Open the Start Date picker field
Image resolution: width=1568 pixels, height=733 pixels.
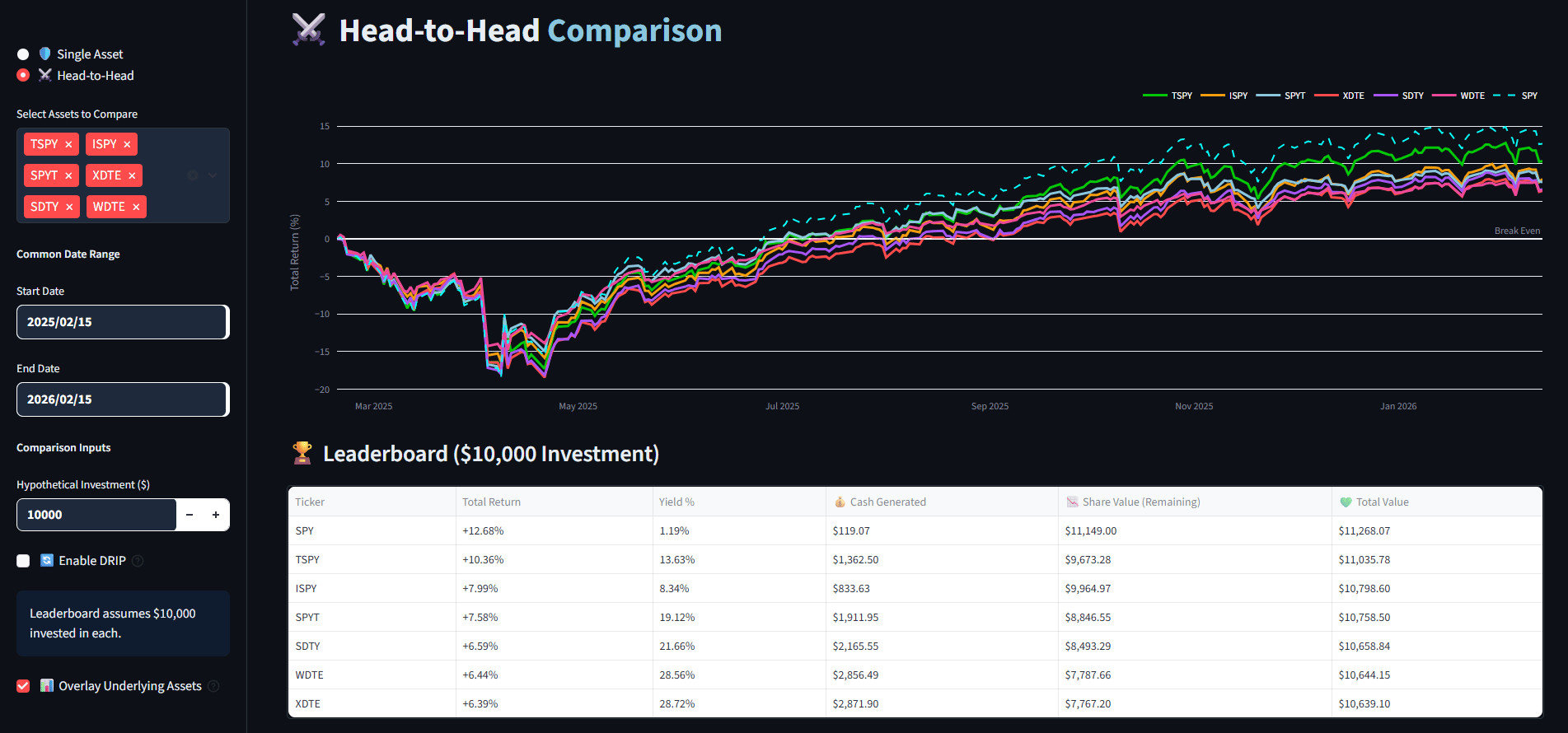(x=123, y=322)
